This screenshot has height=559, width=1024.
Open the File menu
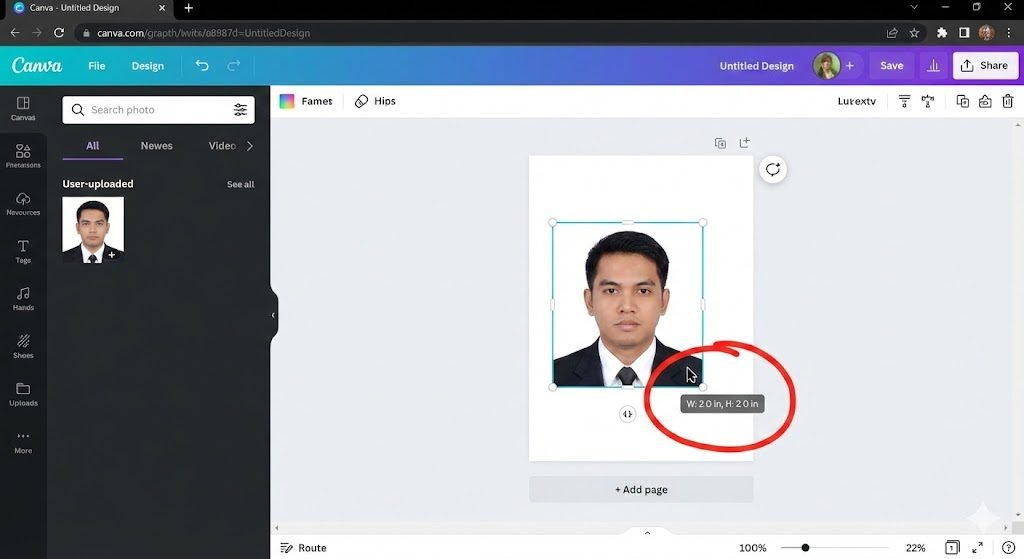[96, 66]
